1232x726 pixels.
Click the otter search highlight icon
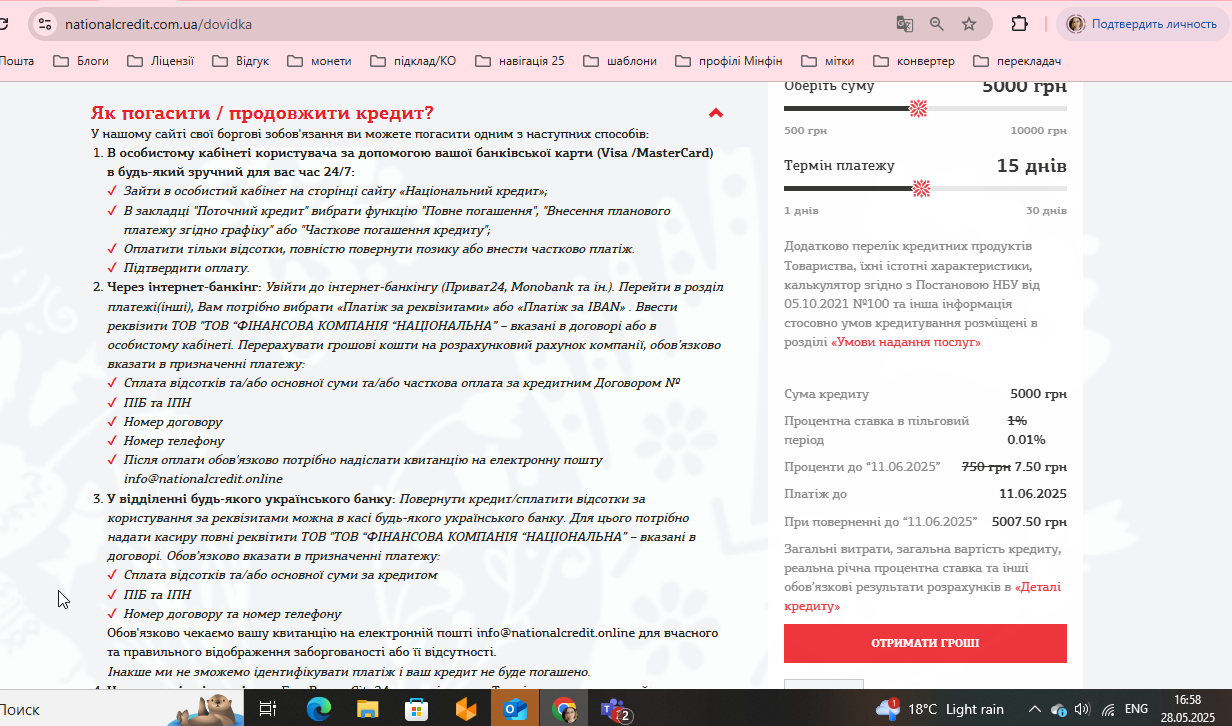point(208,709)
